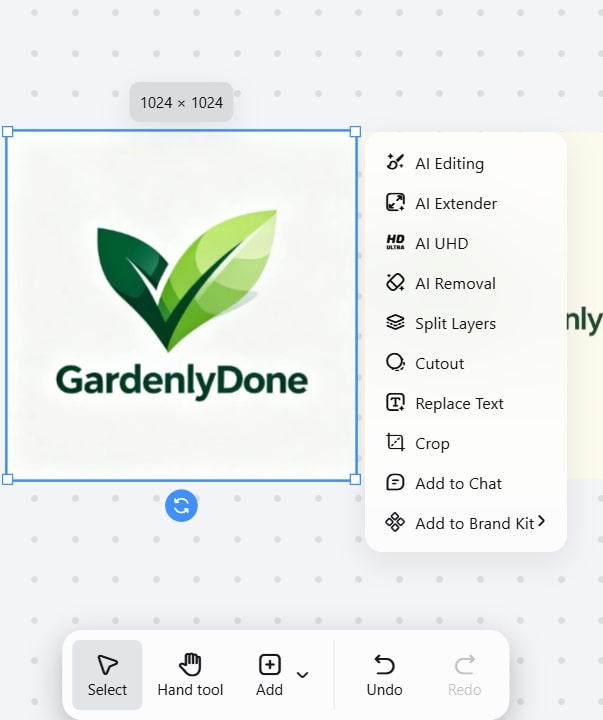This screenshot has width=603, height=720.
Task: Click the AI UHD icon
Action: [395, 243]
